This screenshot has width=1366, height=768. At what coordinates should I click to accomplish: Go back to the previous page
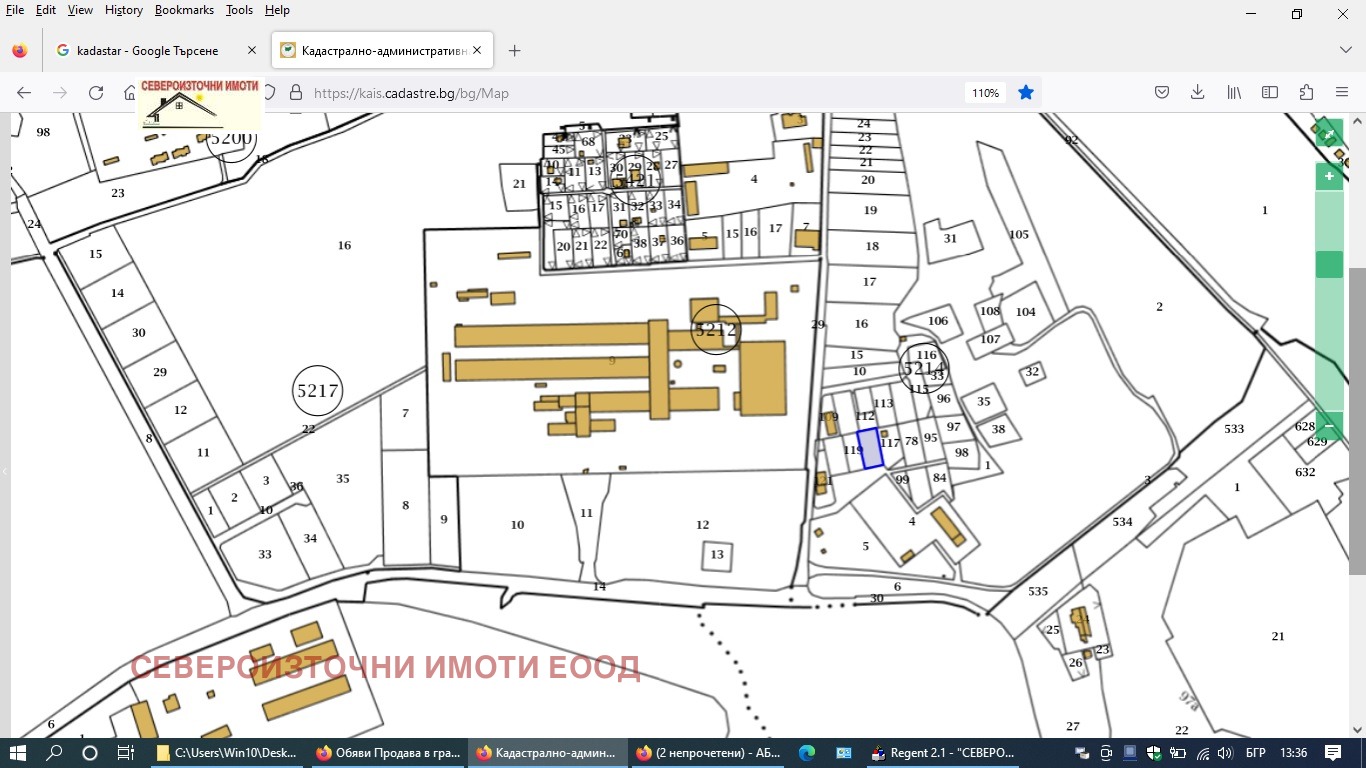click(x=24, y=93)
